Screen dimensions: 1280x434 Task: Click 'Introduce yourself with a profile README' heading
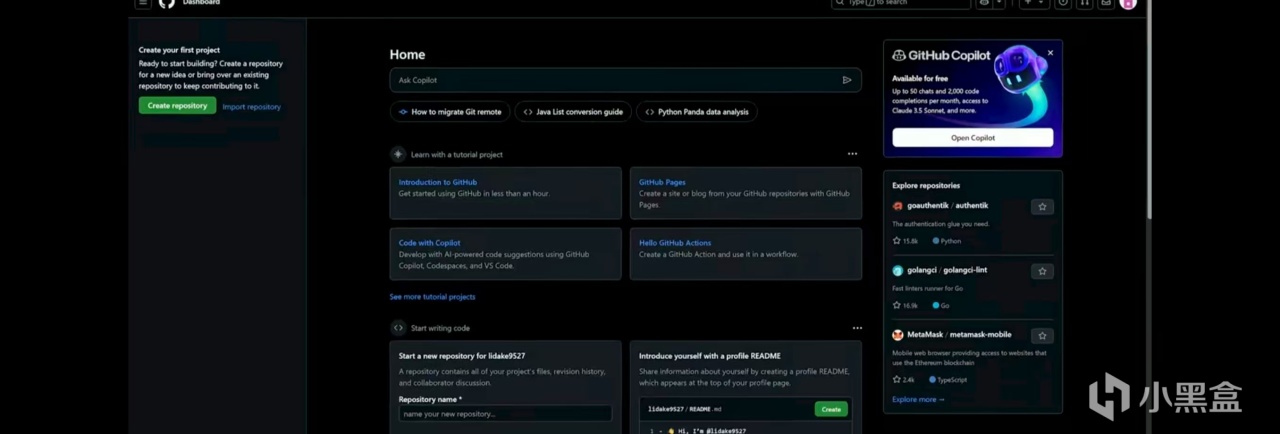point(710,356)
